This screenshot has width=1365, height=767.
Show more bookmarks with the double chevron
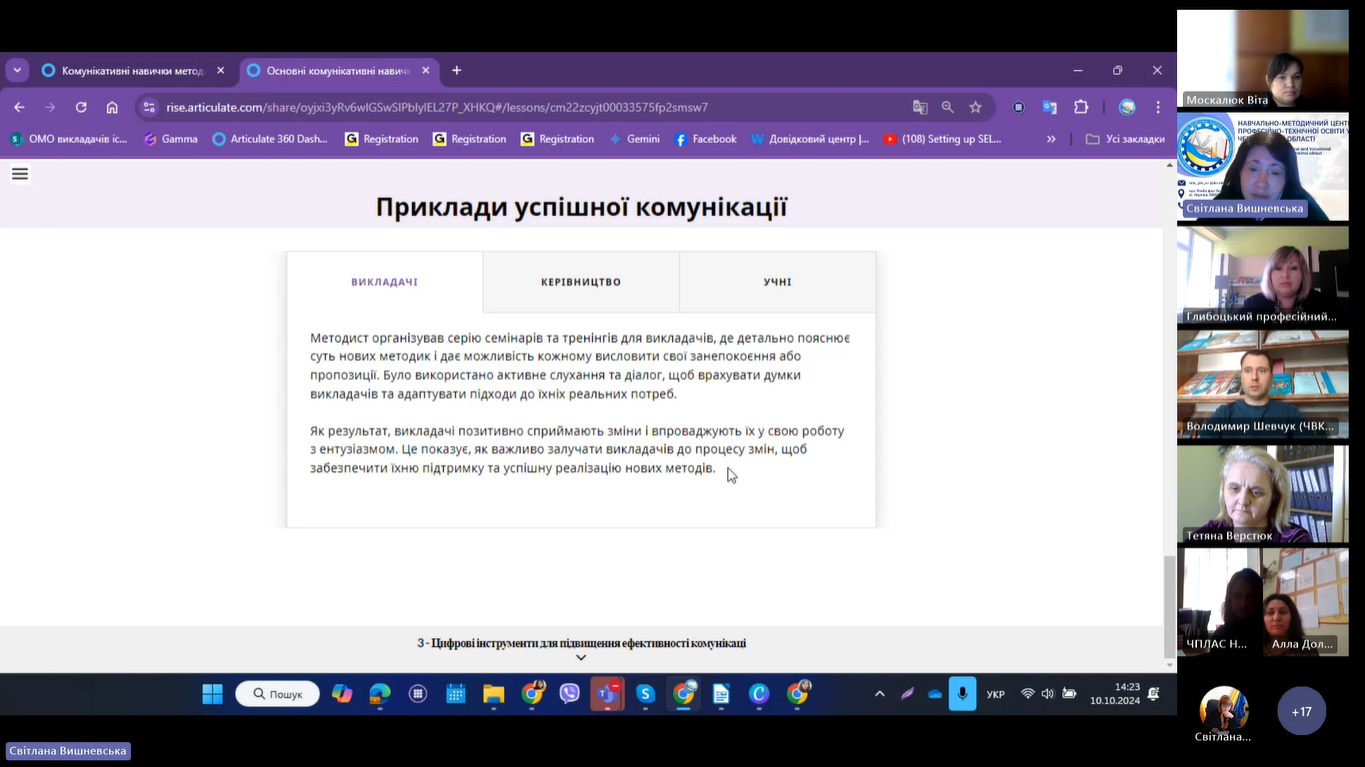click(x=1051, y=139)
